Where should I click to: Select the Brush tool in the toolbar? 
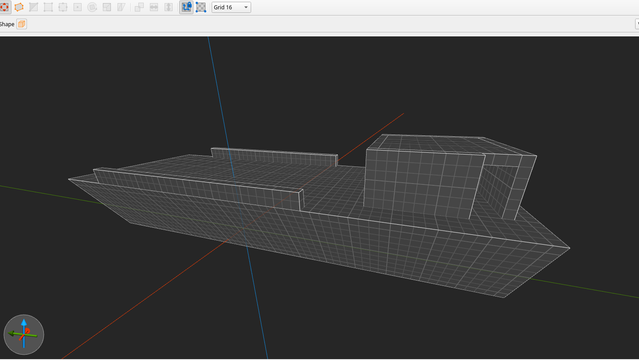tap(4, 7)
